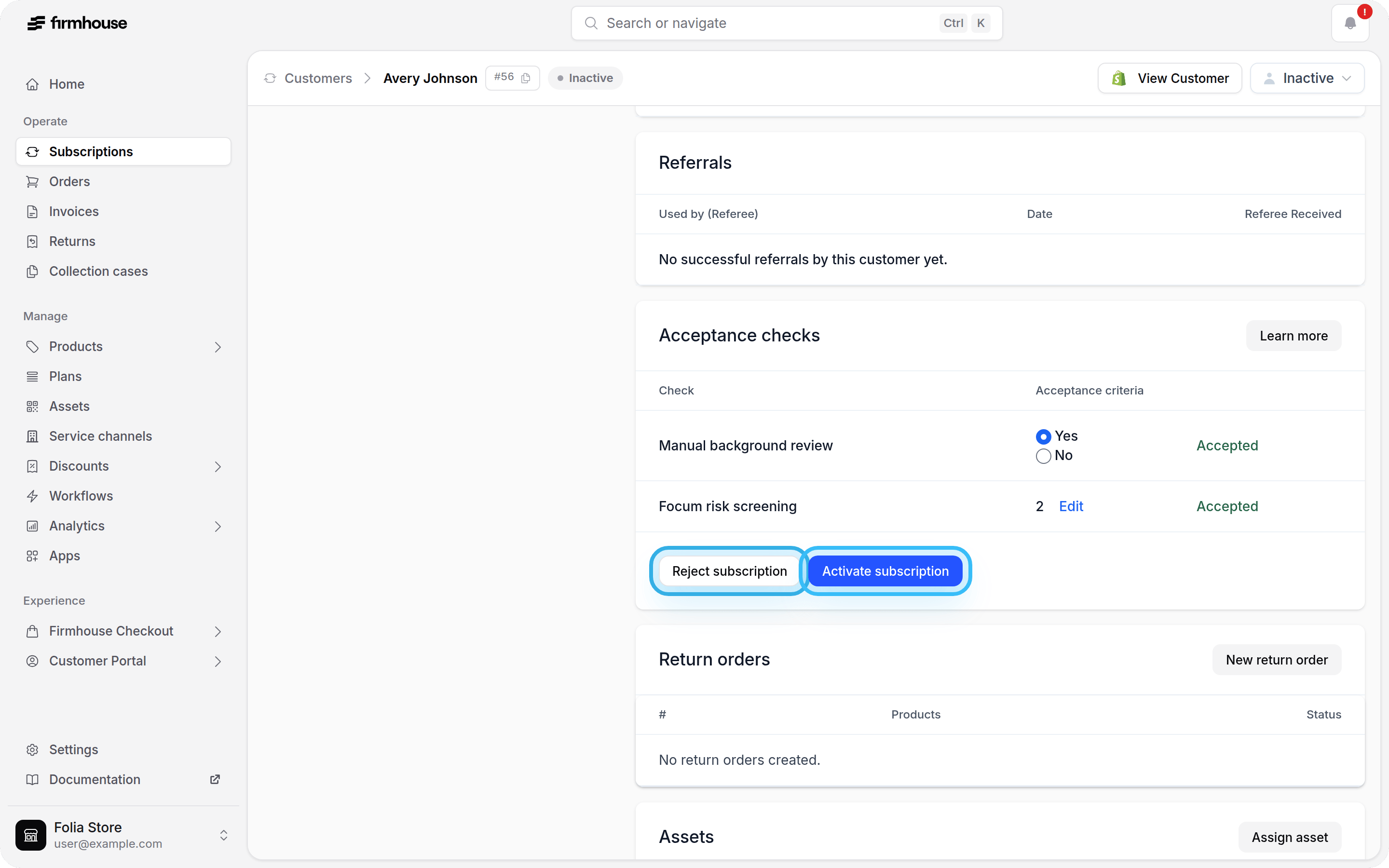Click the Orders cart icon

(32, 181)
